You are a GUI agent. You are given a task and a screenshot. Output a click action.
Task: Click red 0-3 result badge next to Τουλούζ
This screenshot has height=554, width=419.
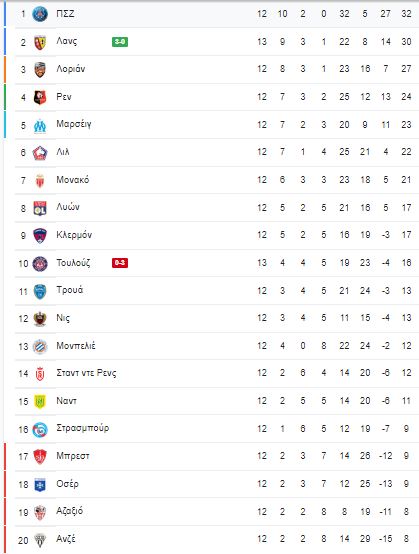point(120,263)
